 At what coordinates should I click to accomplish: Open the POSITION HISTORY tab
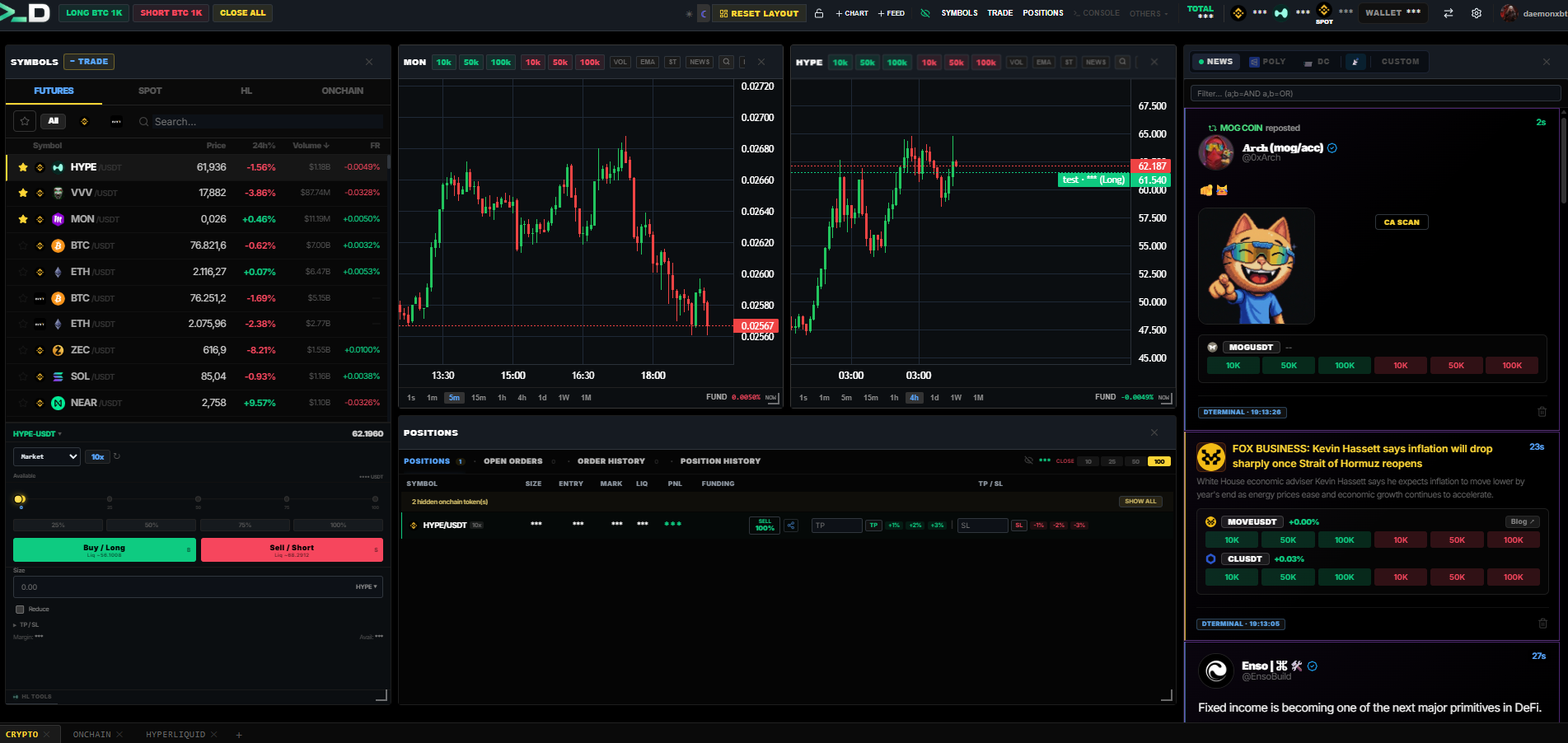[720, 461]
